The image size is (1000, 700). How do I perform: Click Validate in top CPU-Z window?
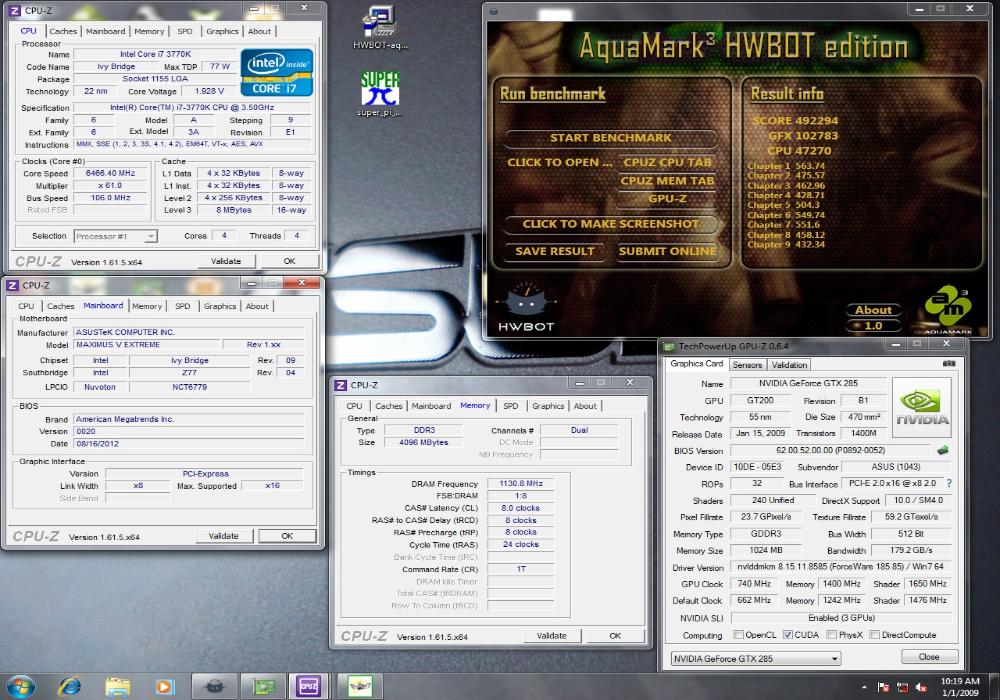[226, 261]
